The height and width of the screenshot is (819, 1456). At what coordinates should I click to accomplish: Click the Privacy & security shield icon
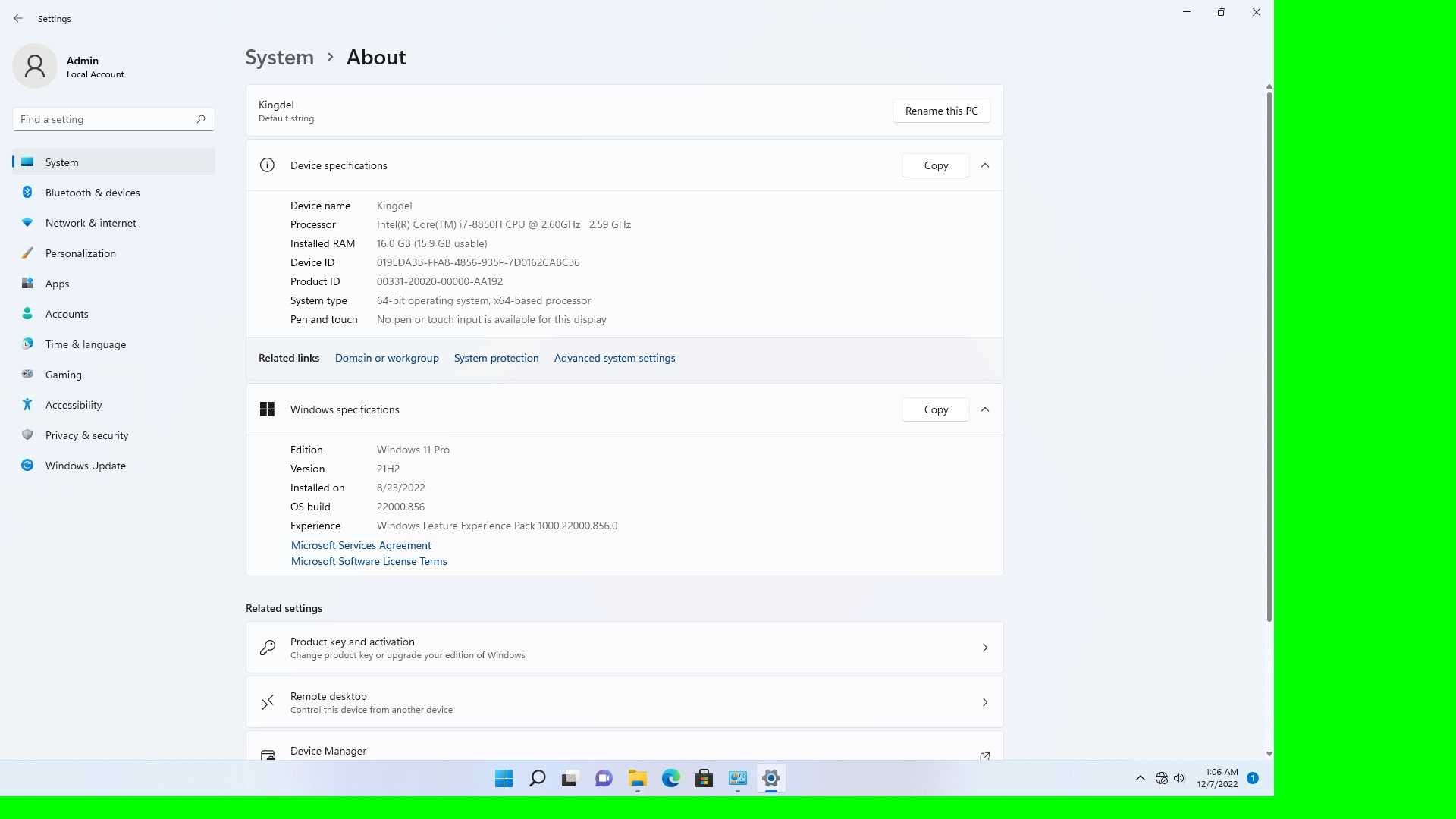pos(27,435)
